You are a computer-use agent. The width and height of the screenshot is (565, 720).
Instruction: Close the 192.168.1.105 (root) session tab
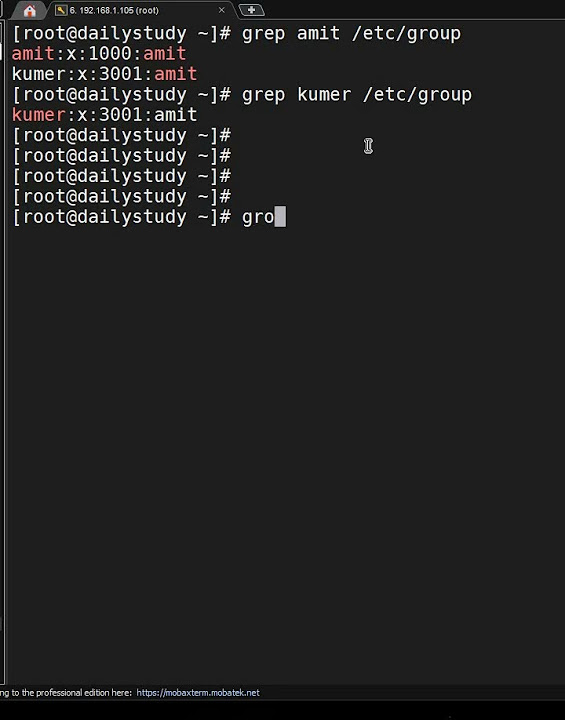[222, 10]
